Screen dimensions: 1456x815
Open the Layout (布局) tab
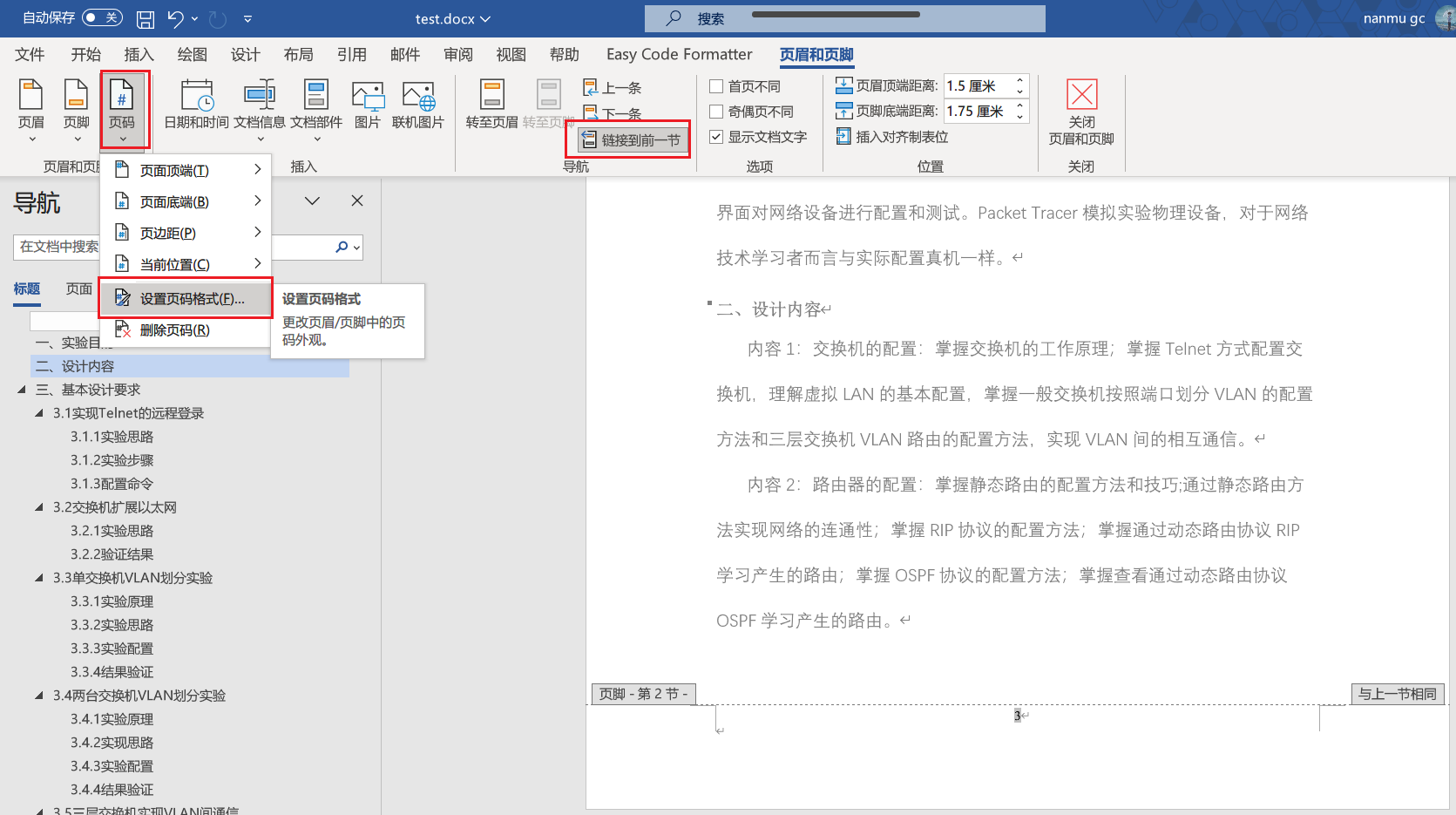[x=298, y=54]
